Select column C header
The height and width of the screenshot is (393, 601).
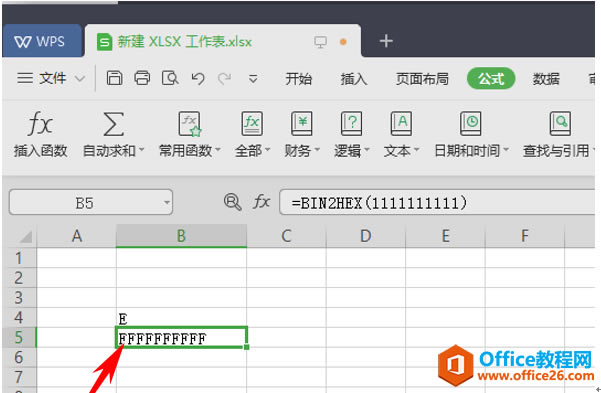pos(286,236)
